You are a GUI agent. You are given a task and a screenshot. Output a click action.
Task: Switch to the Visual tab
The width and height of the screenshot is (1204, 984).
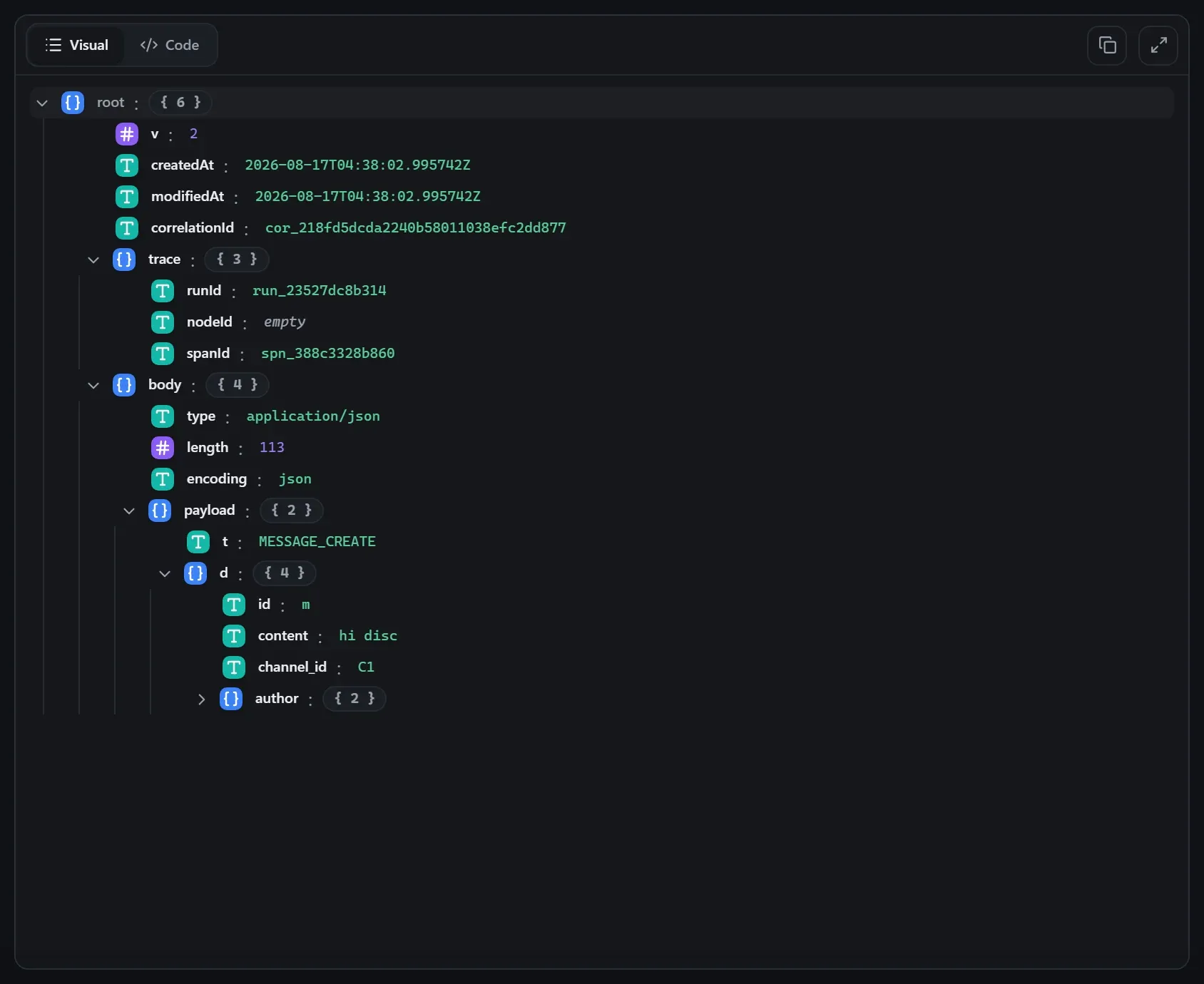click(x=76, y=45)
